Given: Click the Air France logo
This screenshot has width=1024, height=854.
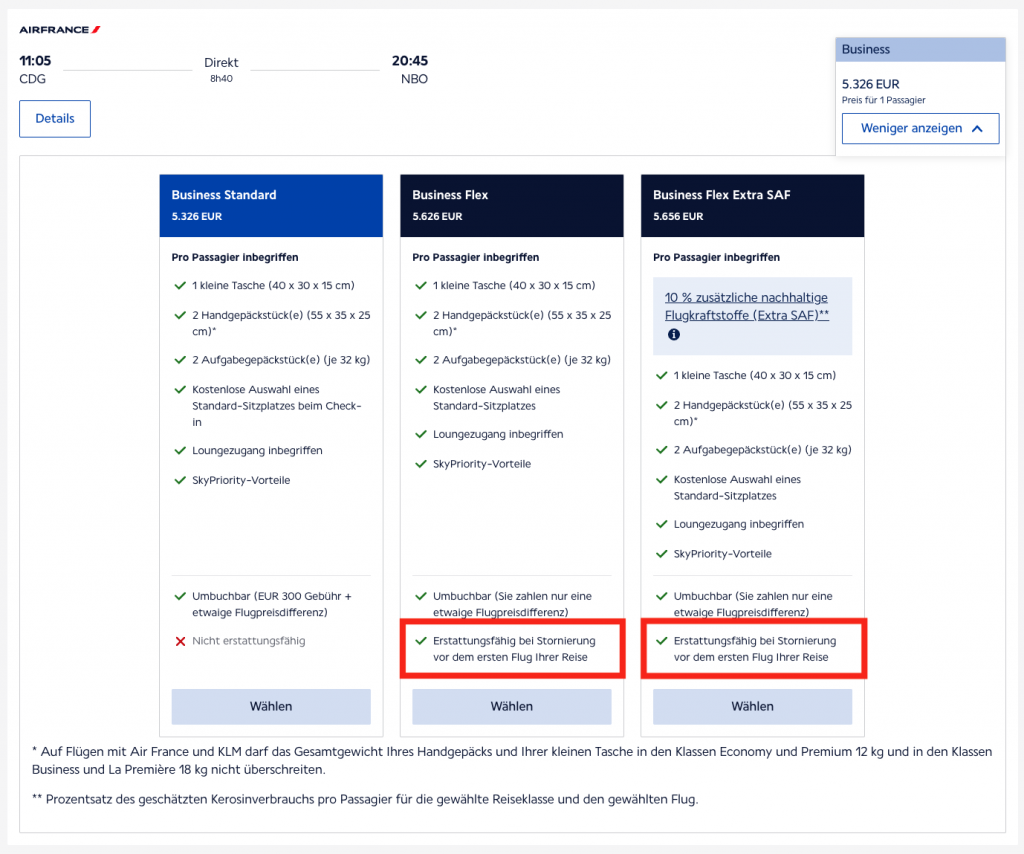Looking at the screenshot, I should (59, 29).
